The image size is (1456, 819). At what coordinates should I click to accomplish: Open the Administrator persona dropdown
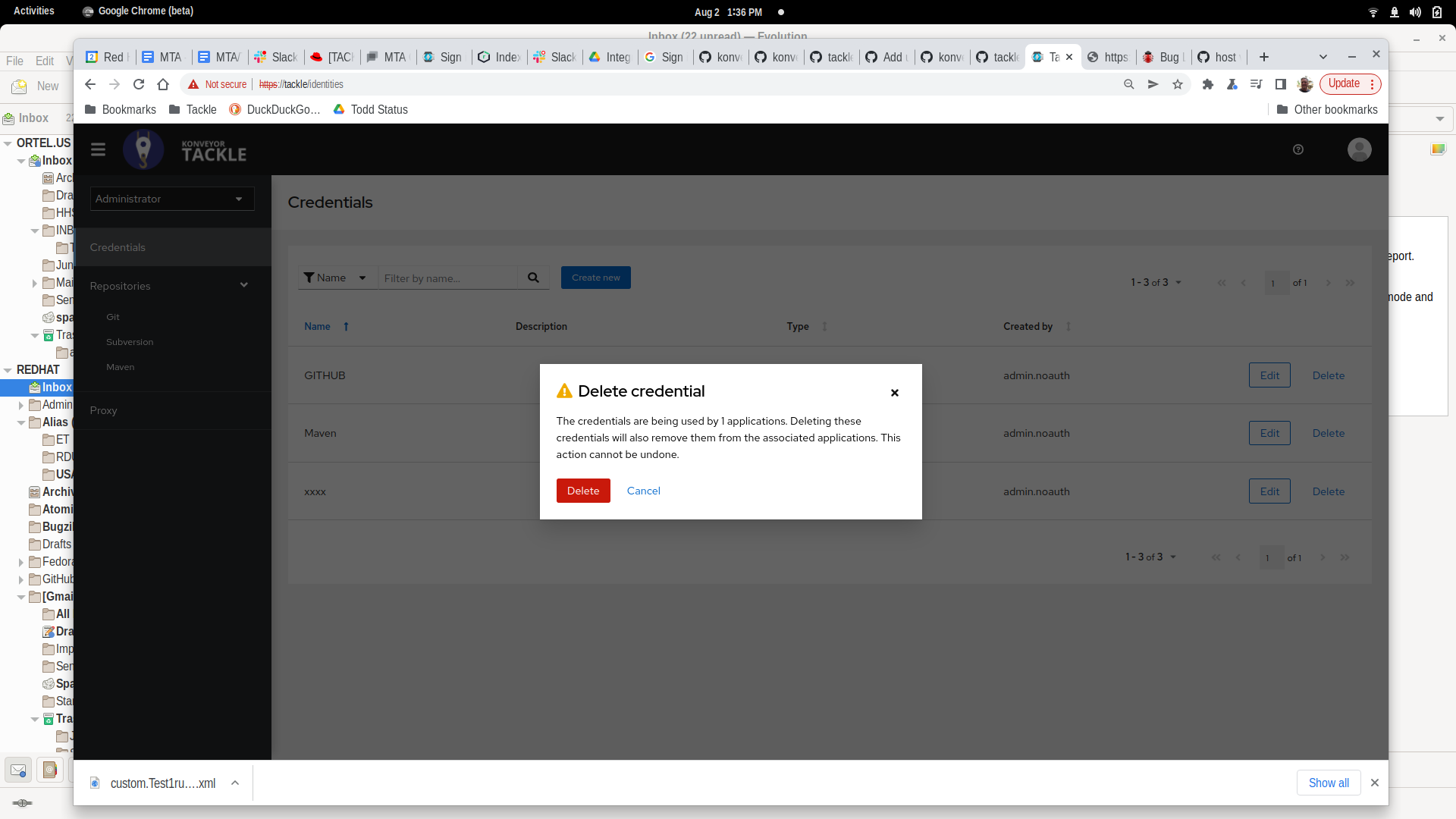(171, 199)
